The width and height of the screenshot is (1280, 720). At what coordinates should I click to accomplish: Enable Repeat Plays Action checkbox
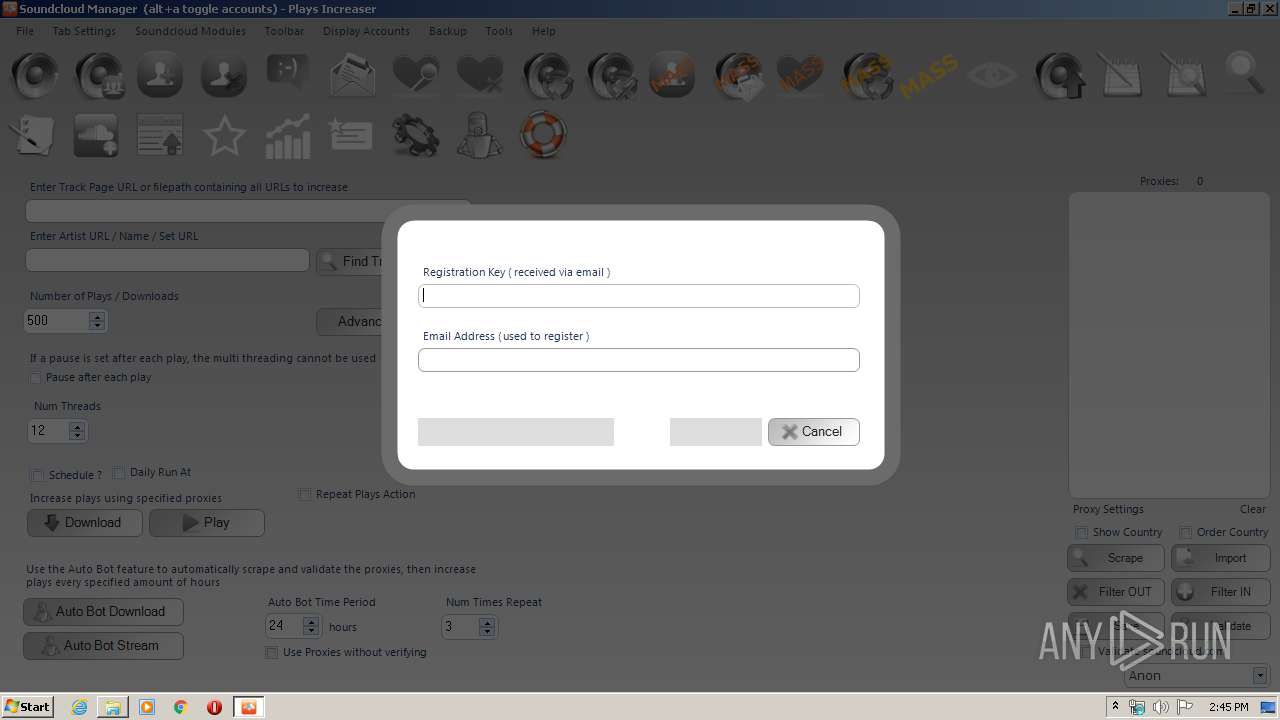click(305, 495)
